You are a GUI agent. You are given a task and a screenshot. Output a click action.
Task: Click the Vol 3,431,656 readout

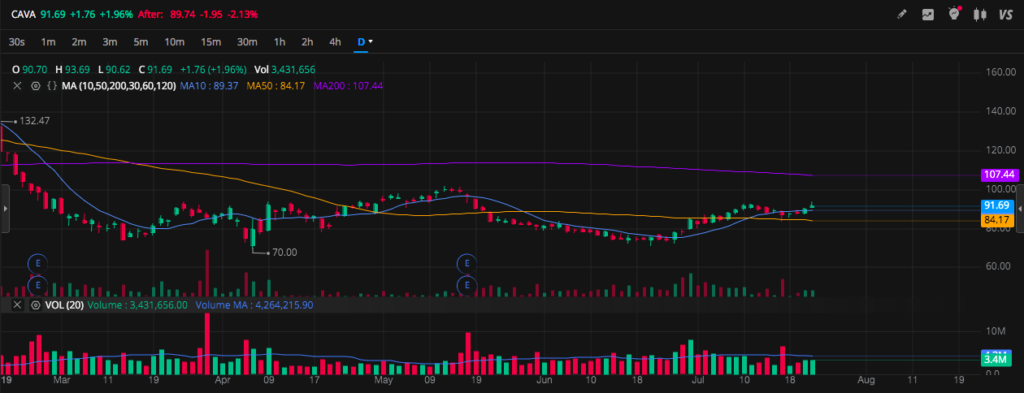[285, 69]
